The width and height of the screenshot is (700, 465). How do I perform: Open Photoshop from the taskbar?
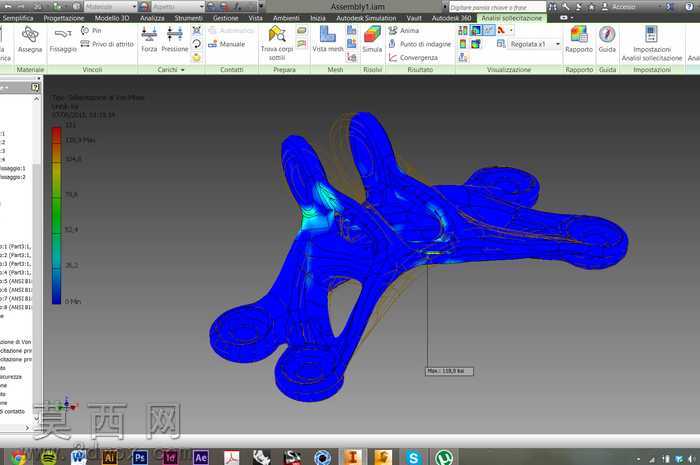140,457
